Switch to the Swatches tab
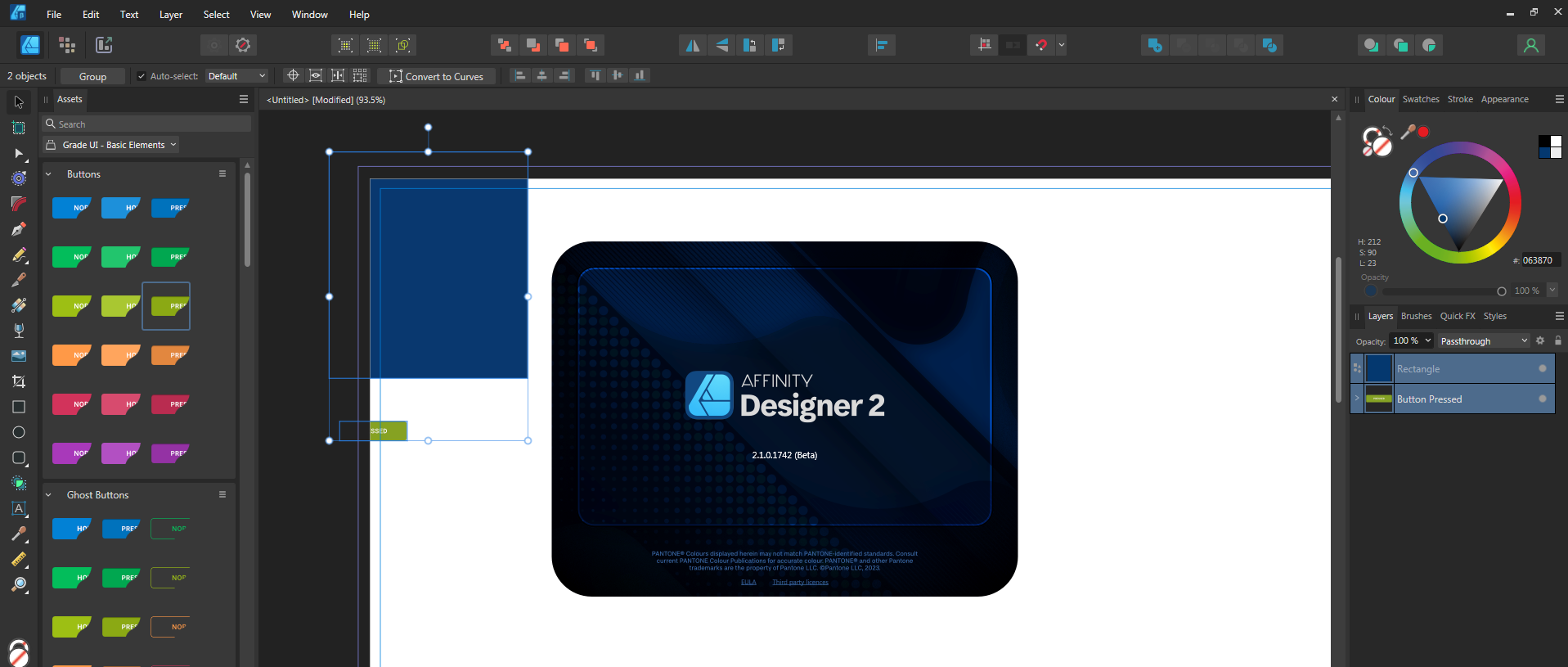This screenshot has height=667, width=1568. pos(1420,99)
